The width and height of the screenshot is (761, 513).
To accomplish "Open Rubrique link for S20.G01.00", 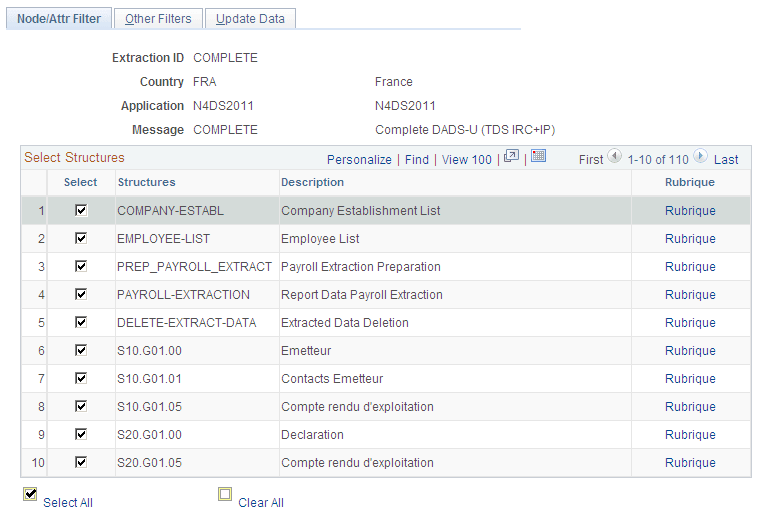I will point(690,435).
